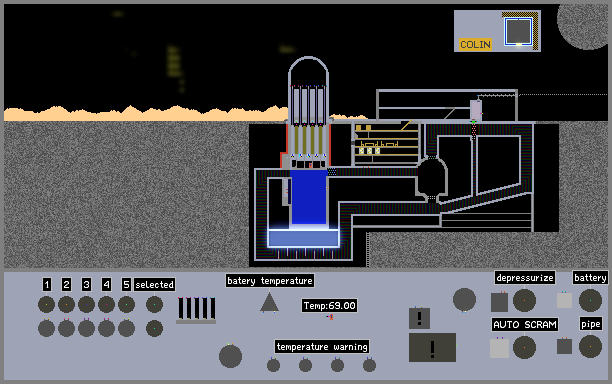The image size is (612, 384).
Task: Click the AUTO SCRAM round button
Action: tap(524, 347)
